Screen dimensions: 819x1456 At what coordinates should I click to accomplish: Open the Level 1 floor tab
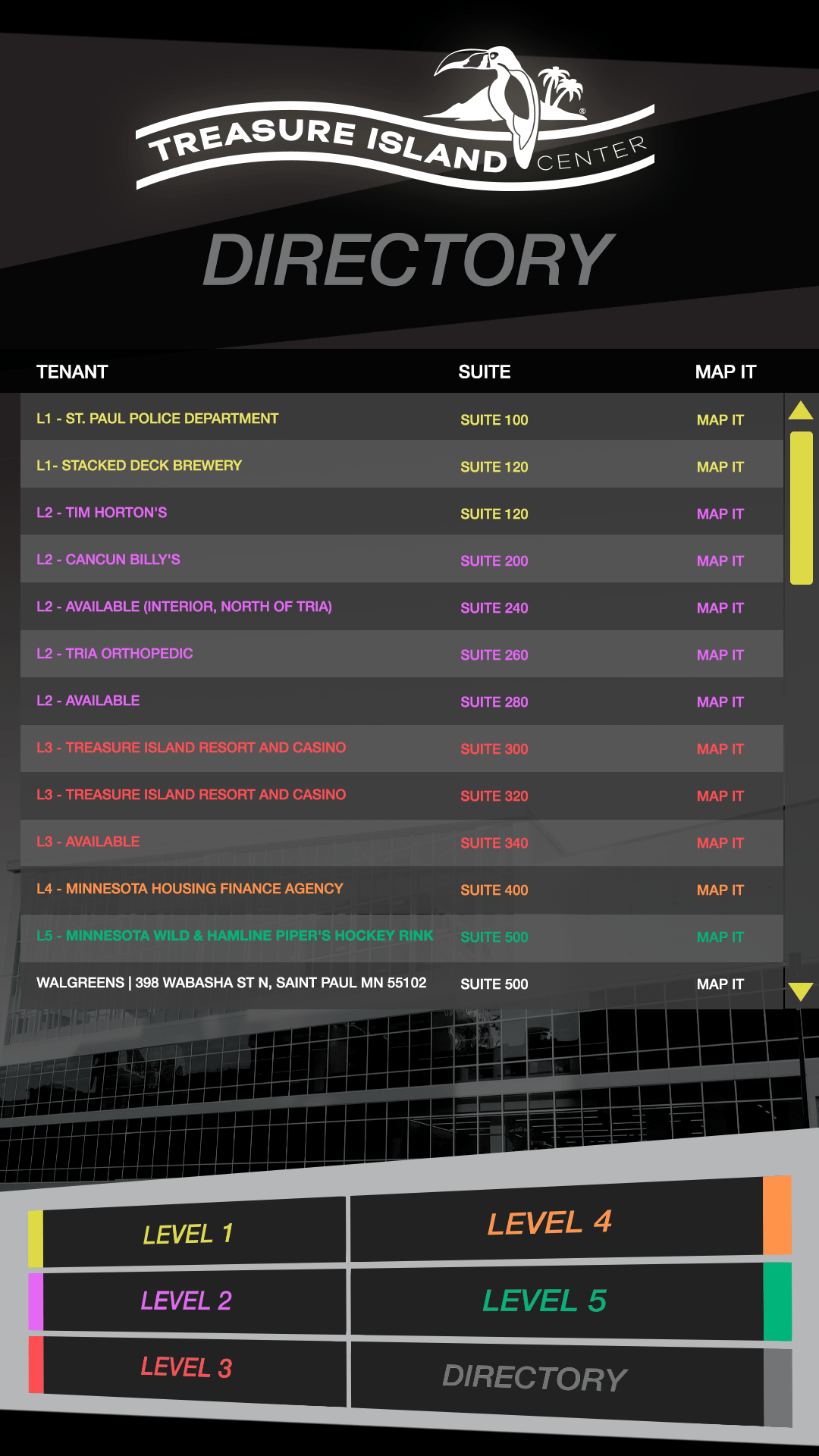(x=187, y=1235)
